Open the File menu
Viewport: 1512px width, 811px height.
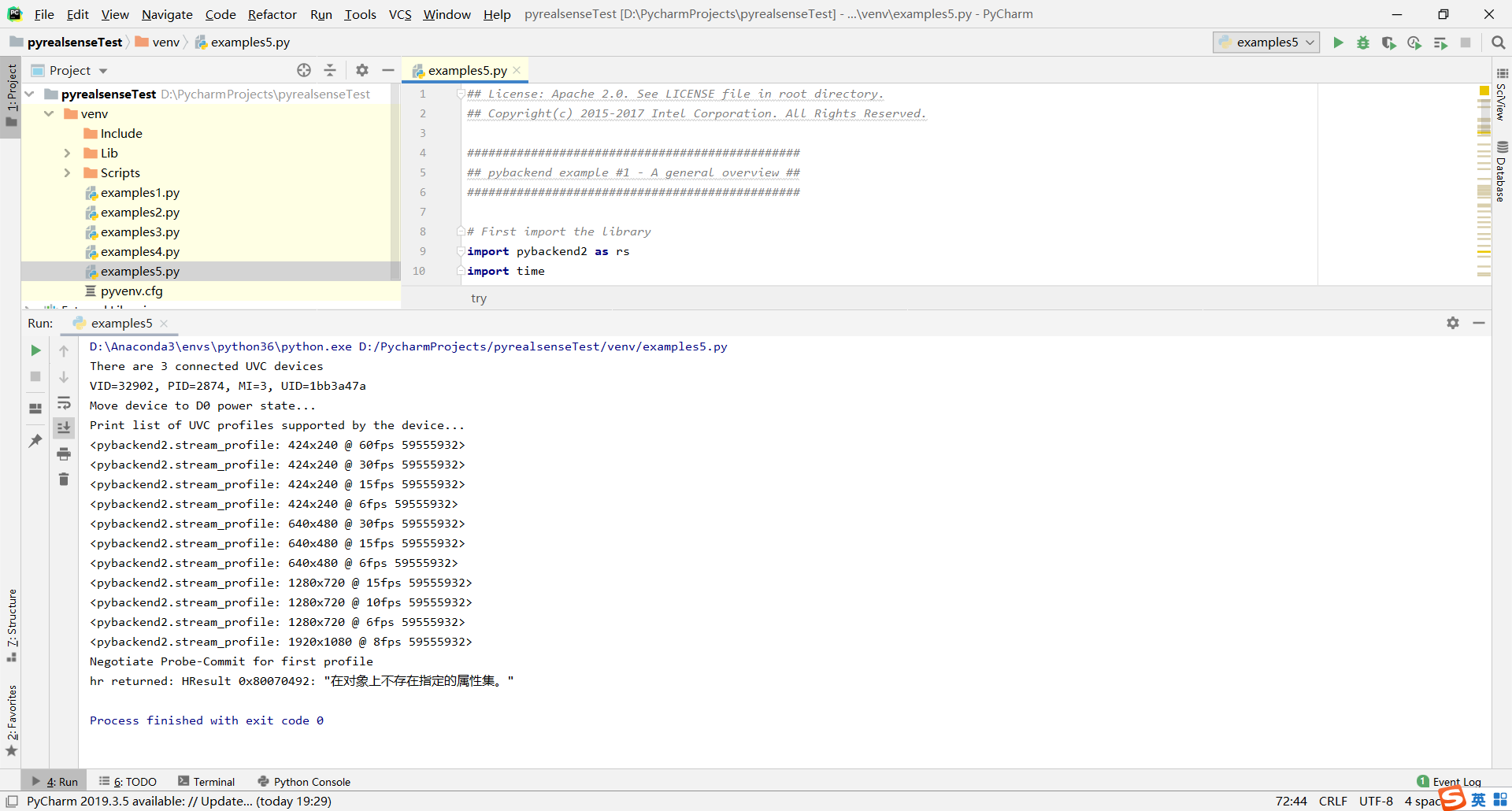[45, 14]
